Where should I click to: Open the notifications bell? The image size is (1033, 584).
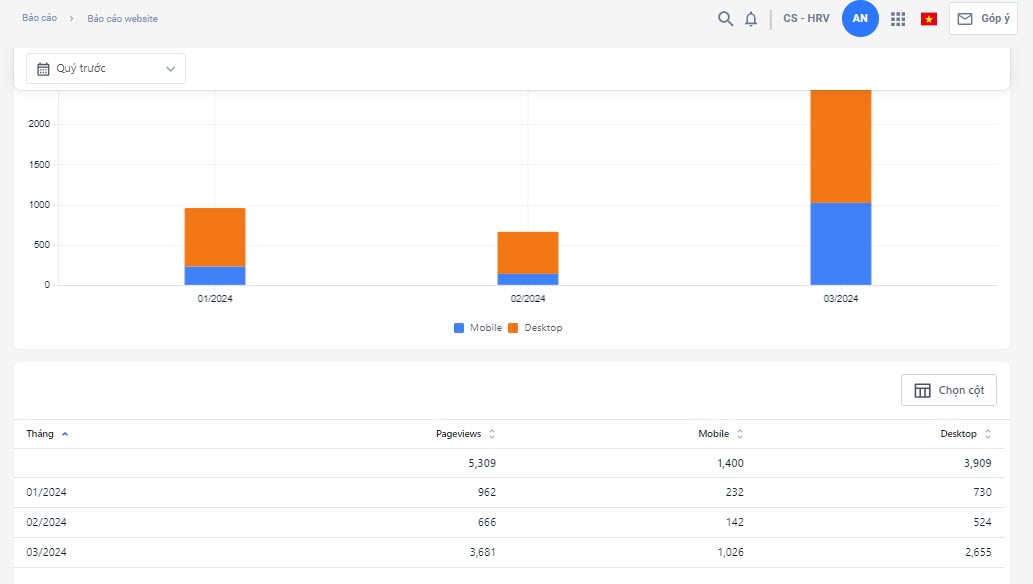point(751,19)
